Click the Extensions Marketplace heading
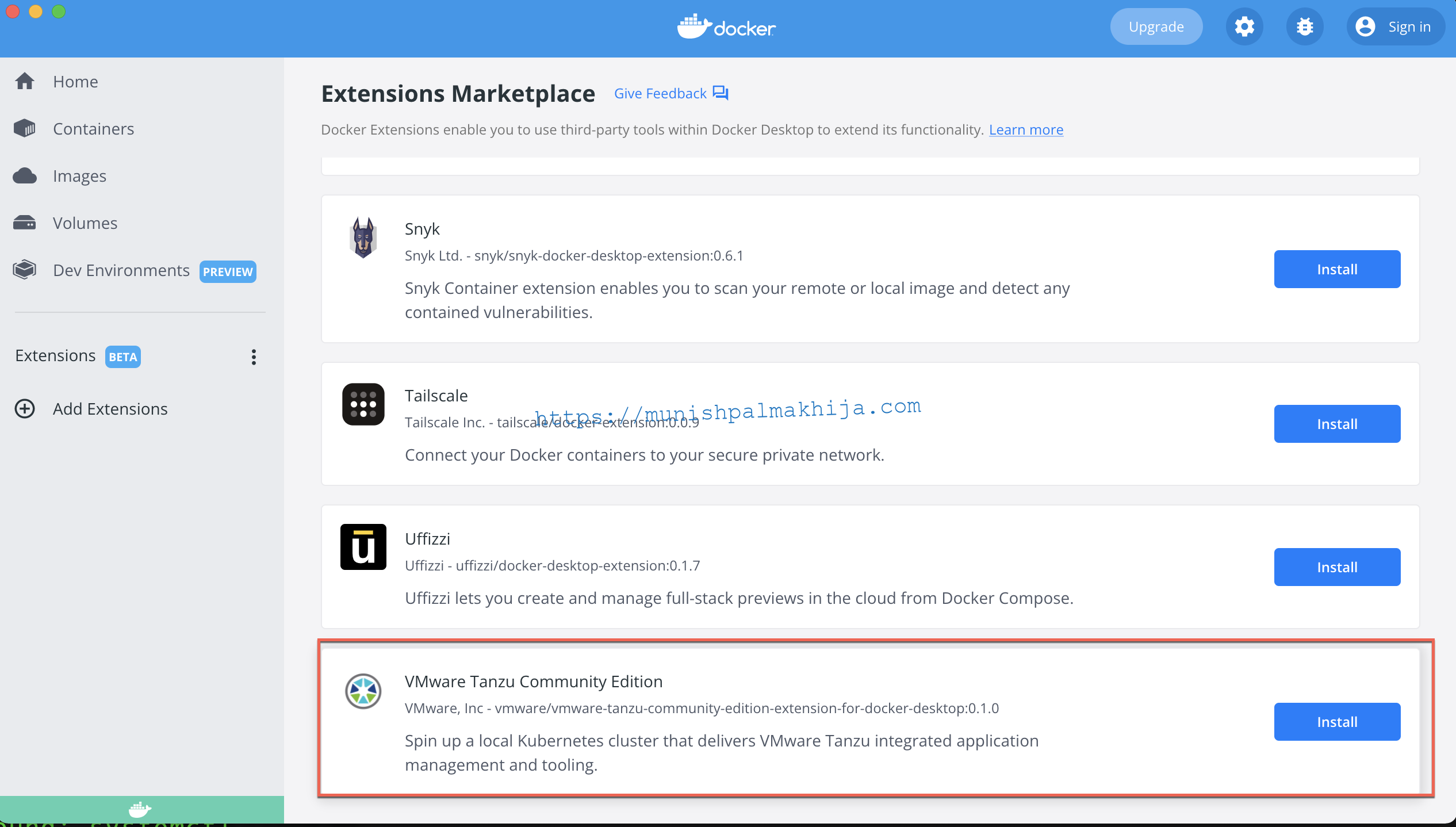1456x827 pixels. pos(458,93)
